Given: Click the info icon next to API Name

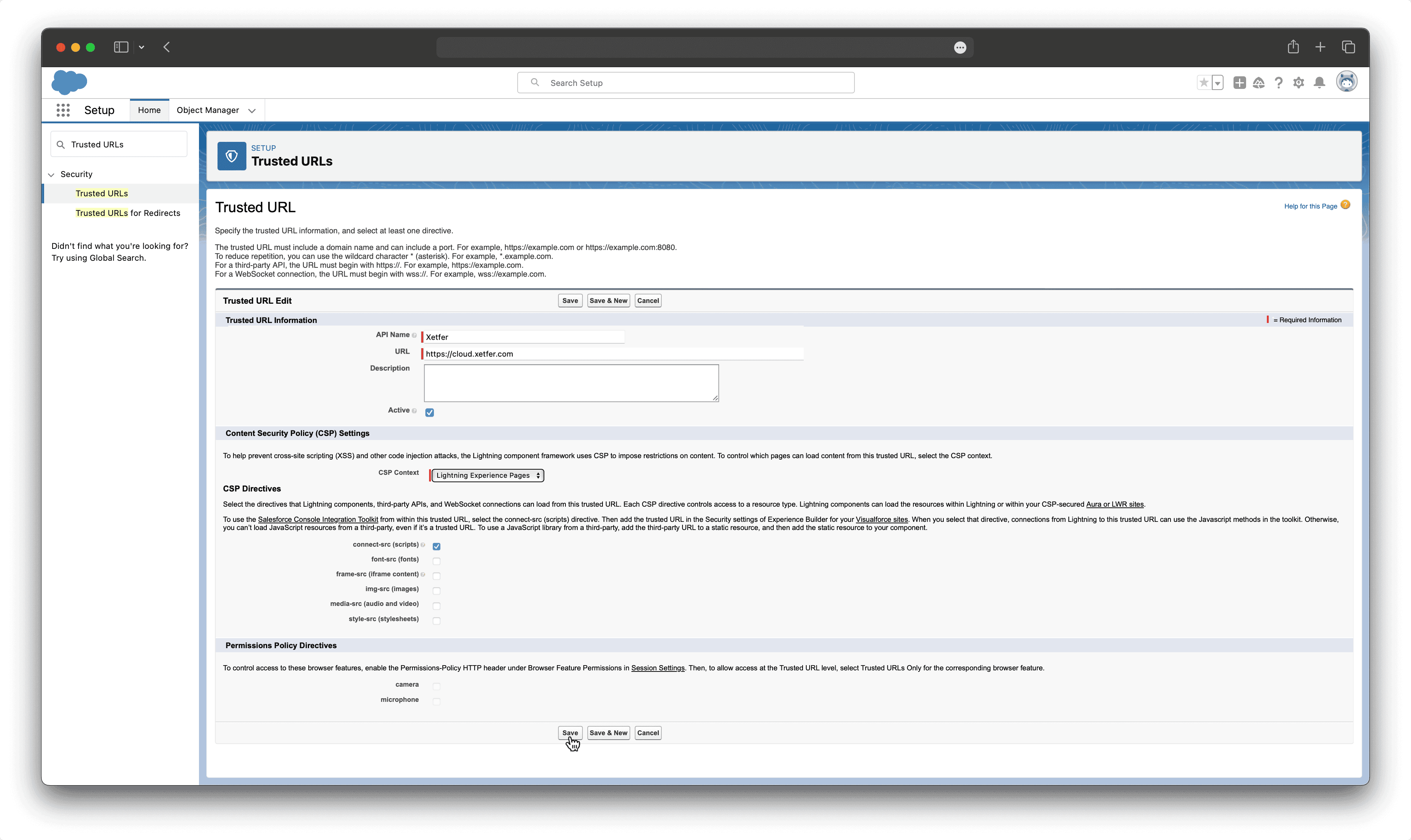Looking at the screenshot, I should point(415,335).
